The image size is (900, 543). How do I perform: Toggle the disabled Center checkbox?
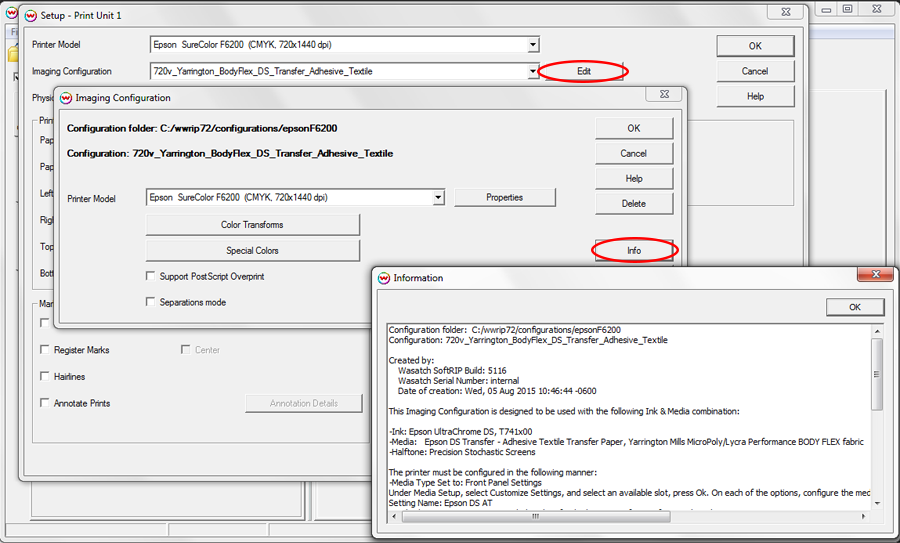(185, 350)
